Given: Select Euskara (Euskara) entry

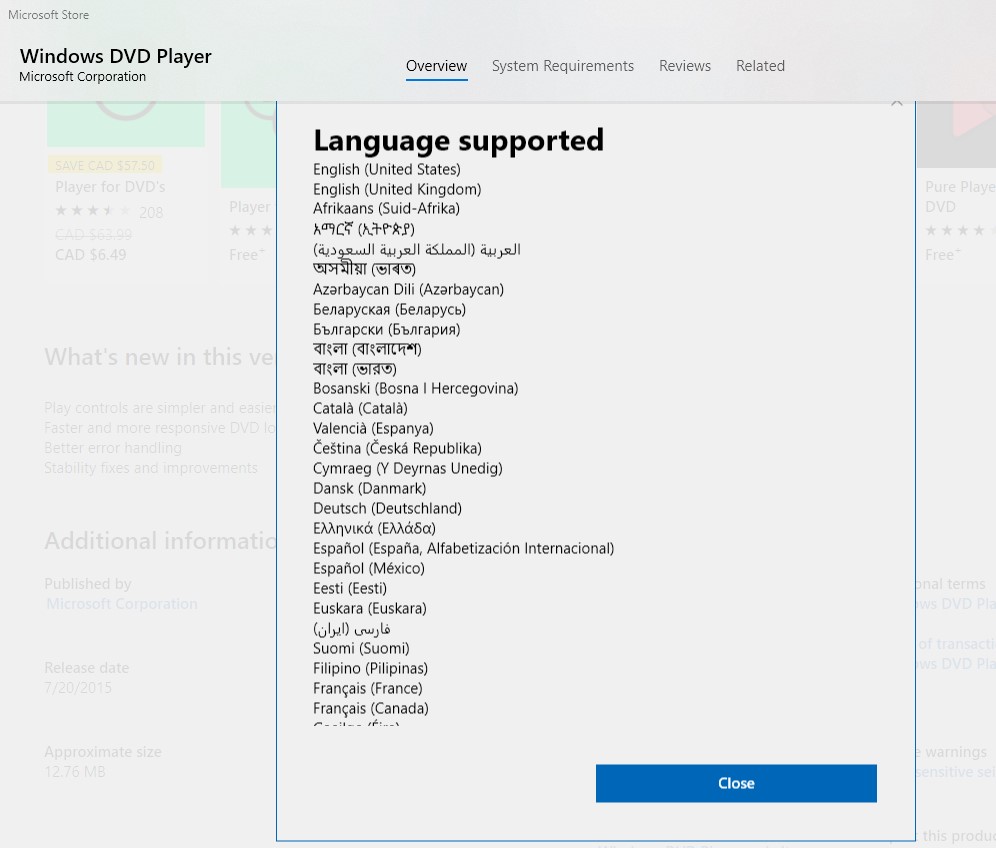Looking at the screenshot, I should [x=370, y=609].
